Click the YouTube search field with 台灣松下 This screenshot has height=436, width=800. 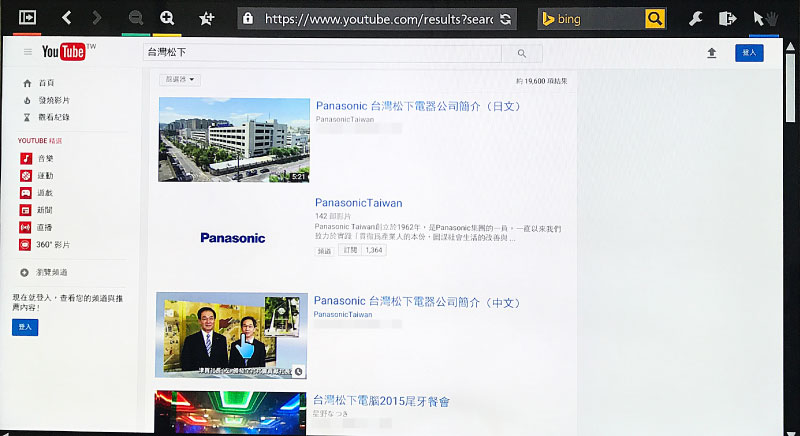click(x=322, y=53)
